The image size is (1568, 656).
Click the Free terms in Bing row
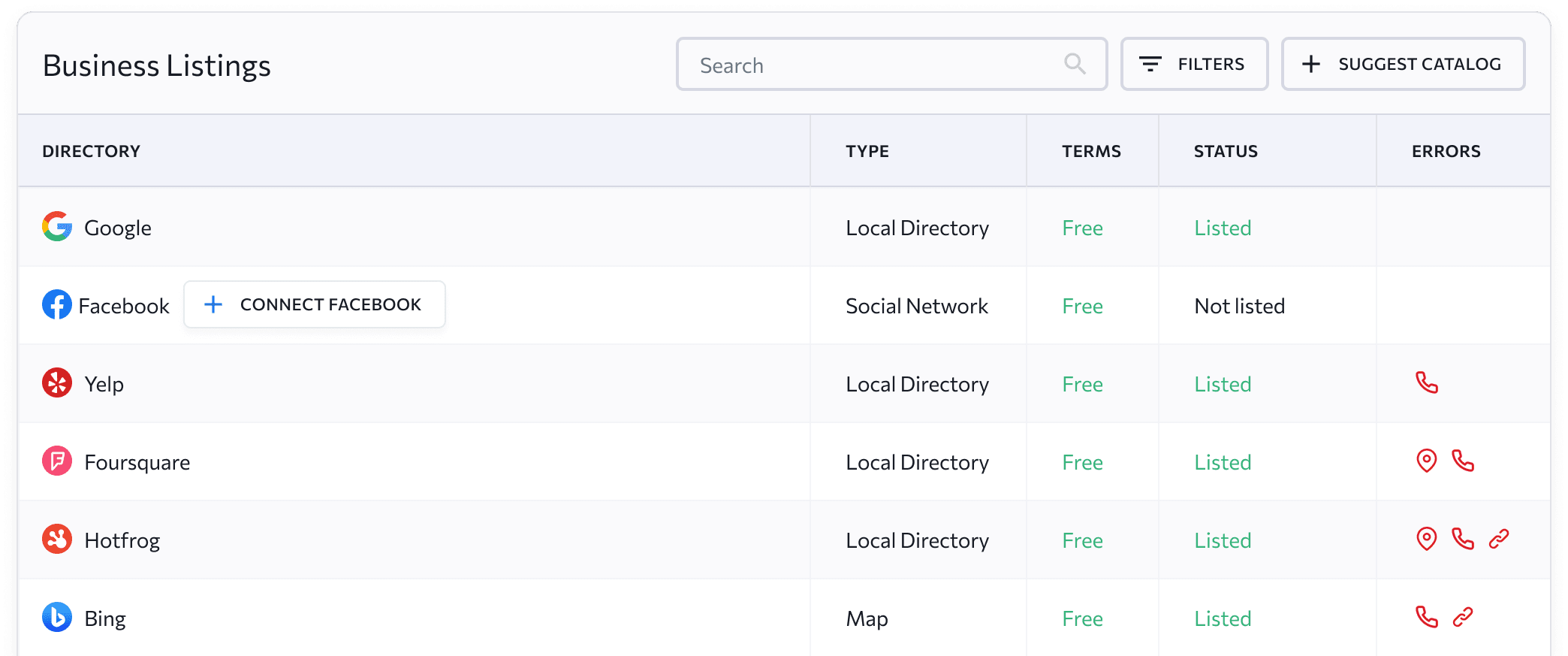click(x=1082, y=618)
